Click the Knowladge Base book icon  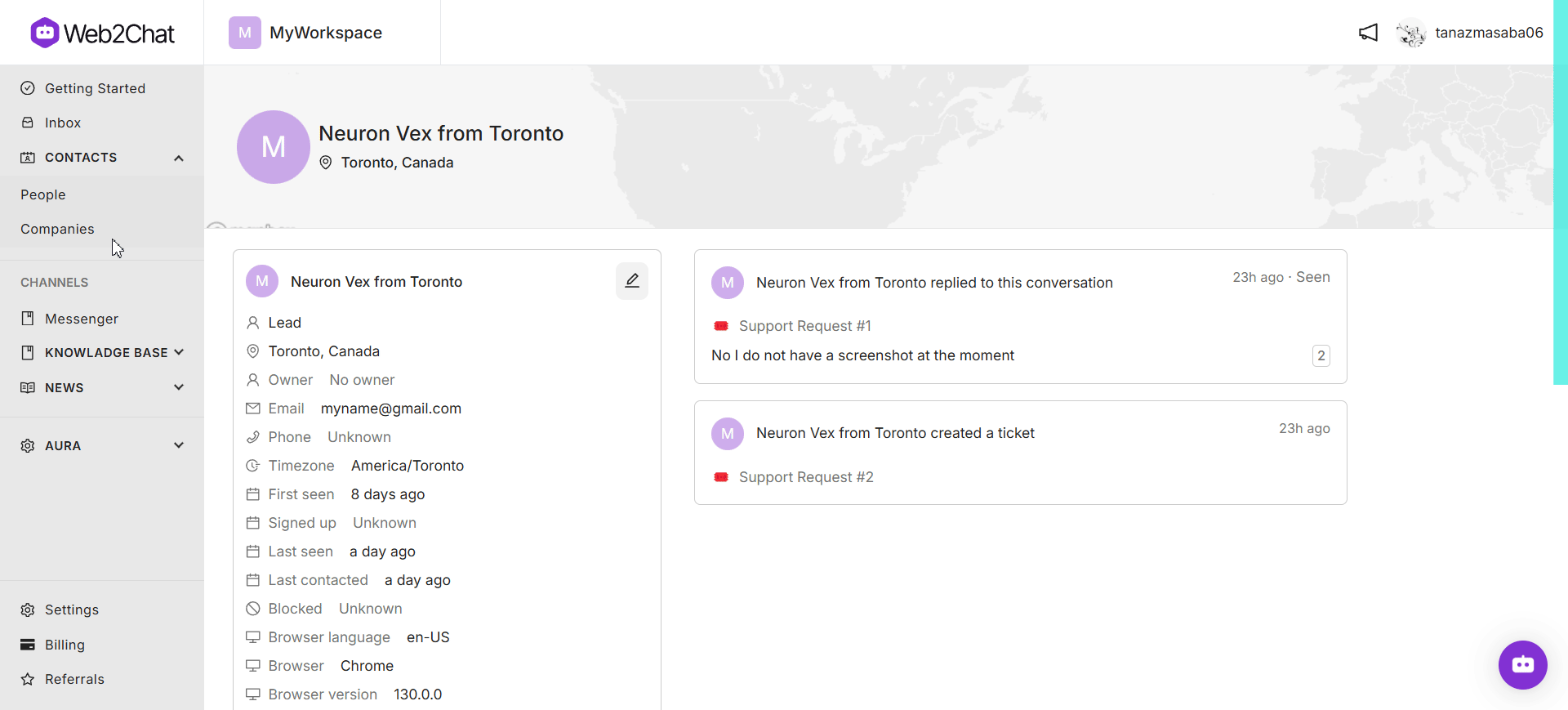(28, 353)
